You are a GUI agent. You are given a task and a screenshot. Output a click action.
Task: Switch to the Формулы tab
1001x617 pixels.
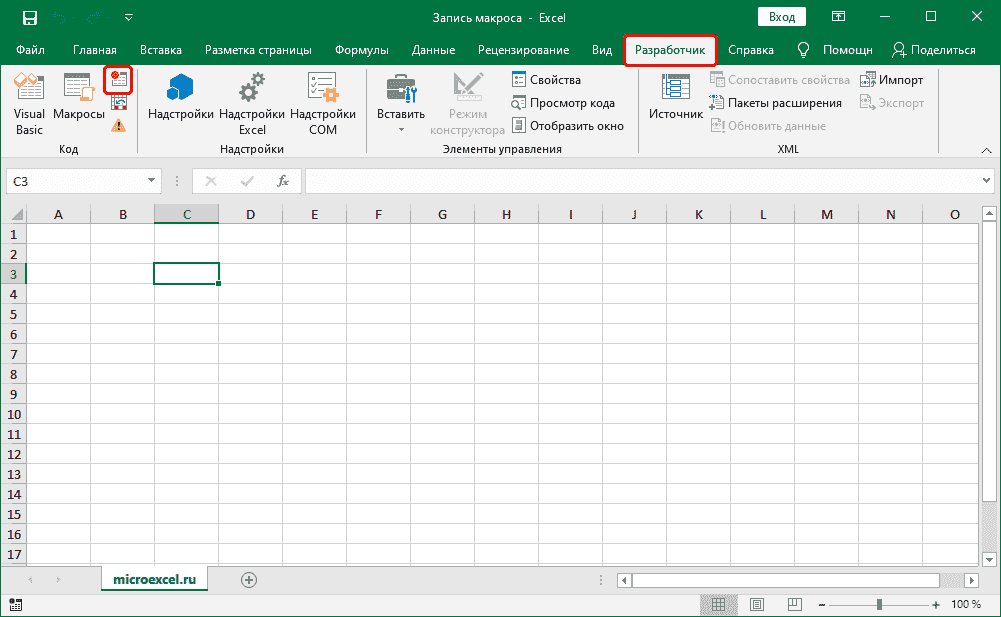pos(361,50)
